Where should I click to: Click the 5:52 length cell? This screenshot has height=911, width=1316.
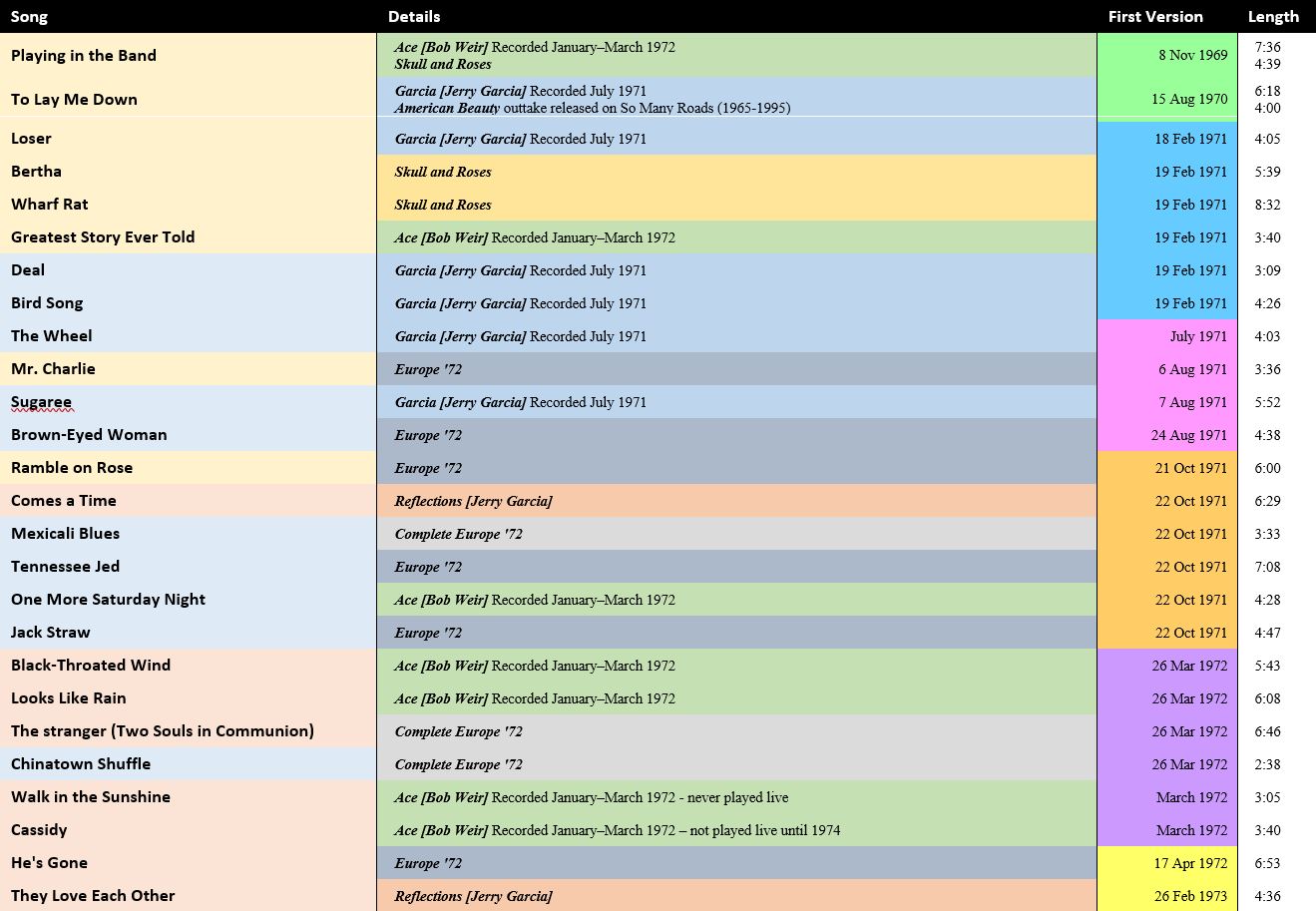(1276, 401)
